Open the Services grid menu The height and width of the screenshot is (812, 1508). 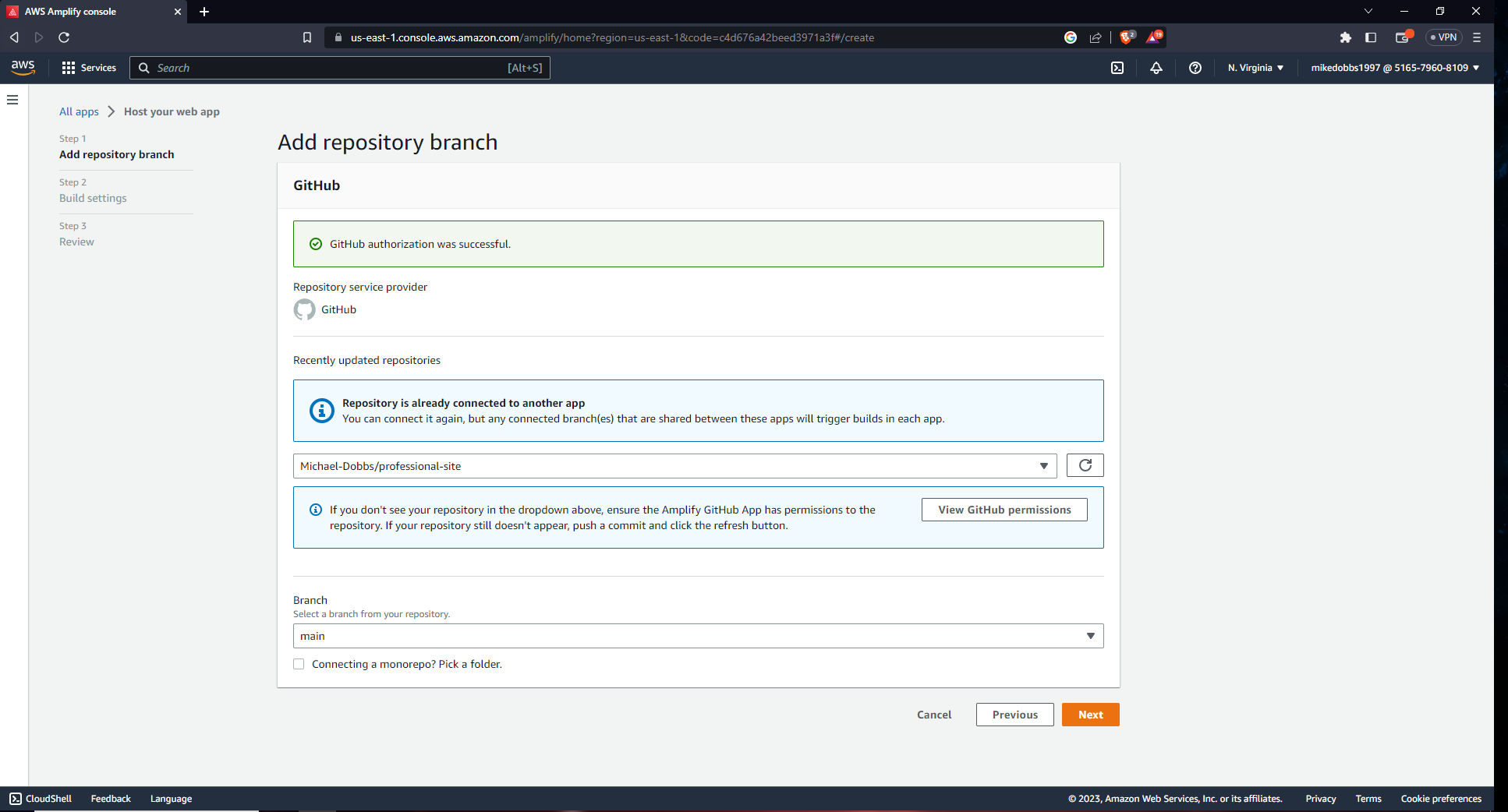(x=89, y=68)
